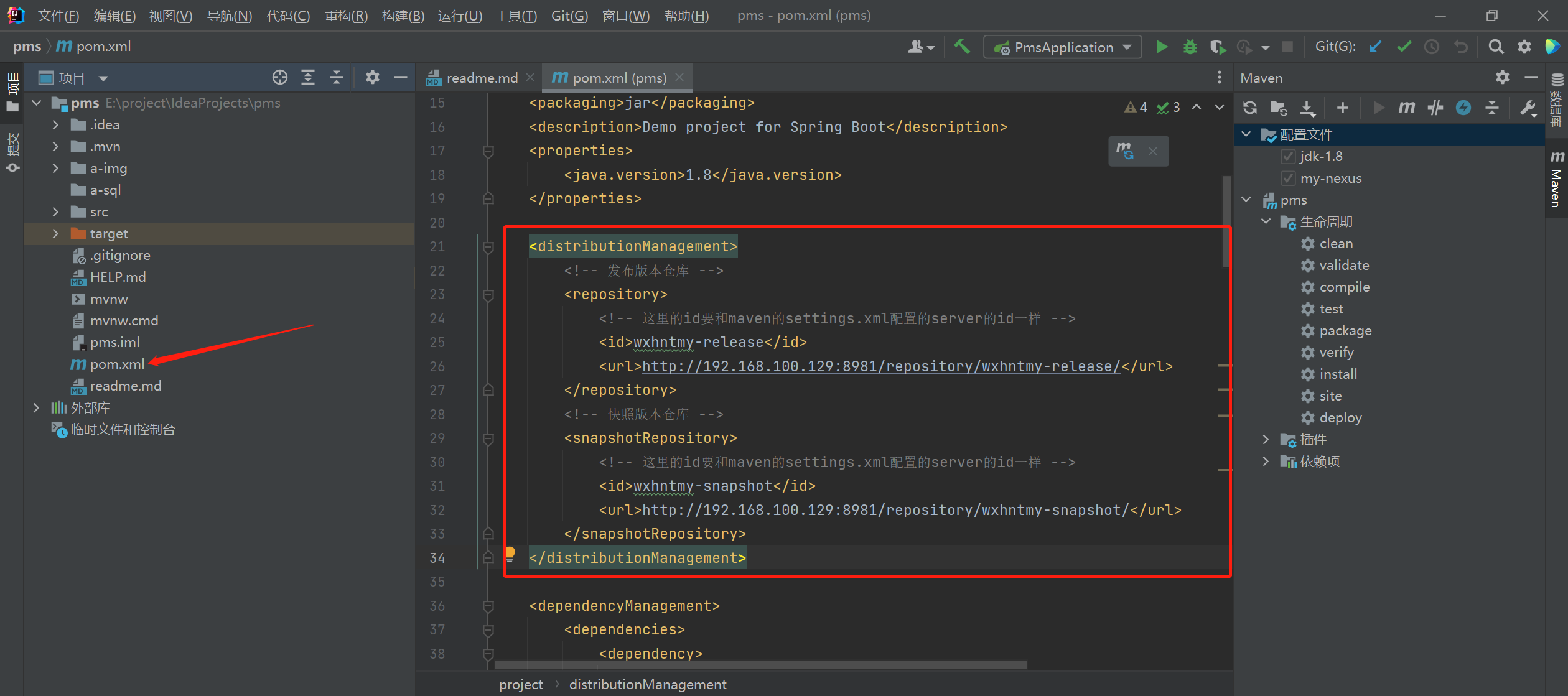The image size is (1568, 696).
Task: Click the editor vertical scrollbar thumb
Action: (x=1226, y=221)
